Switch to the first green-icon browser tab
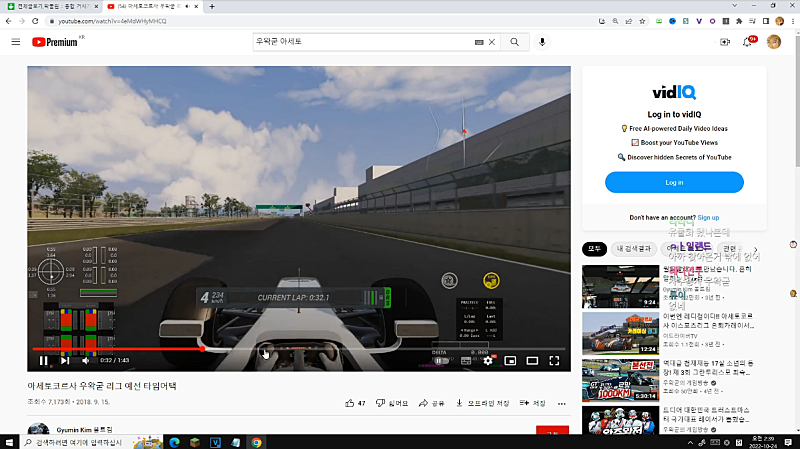 click(51, 7)
